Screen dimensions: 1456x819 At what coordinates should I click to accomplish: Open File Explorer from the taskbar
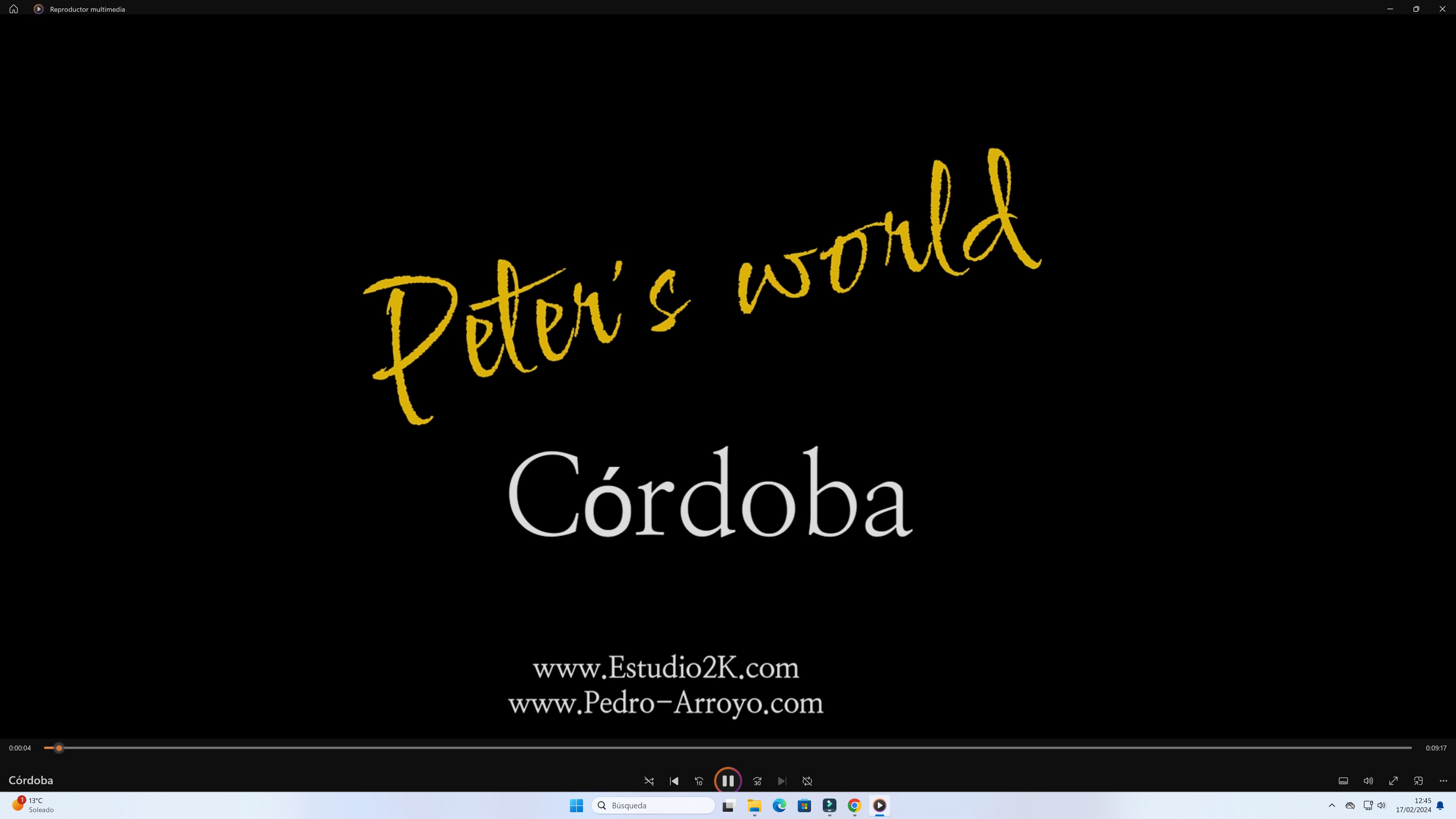coord(754,805)
